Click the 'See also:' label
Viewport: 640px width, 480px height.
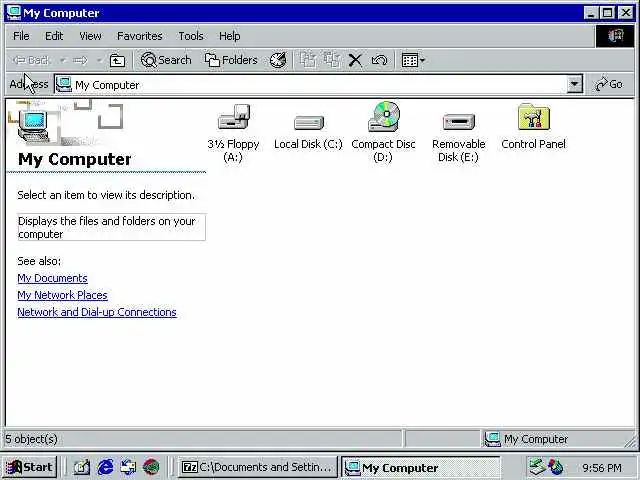coord(39,261)
